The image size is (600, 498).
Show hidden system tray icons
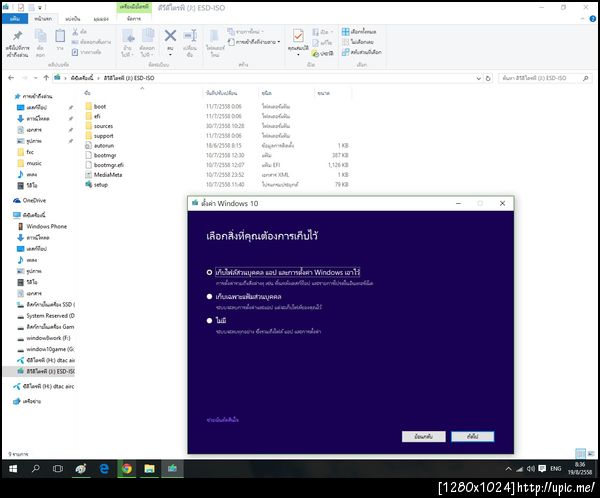pos(509,469)
